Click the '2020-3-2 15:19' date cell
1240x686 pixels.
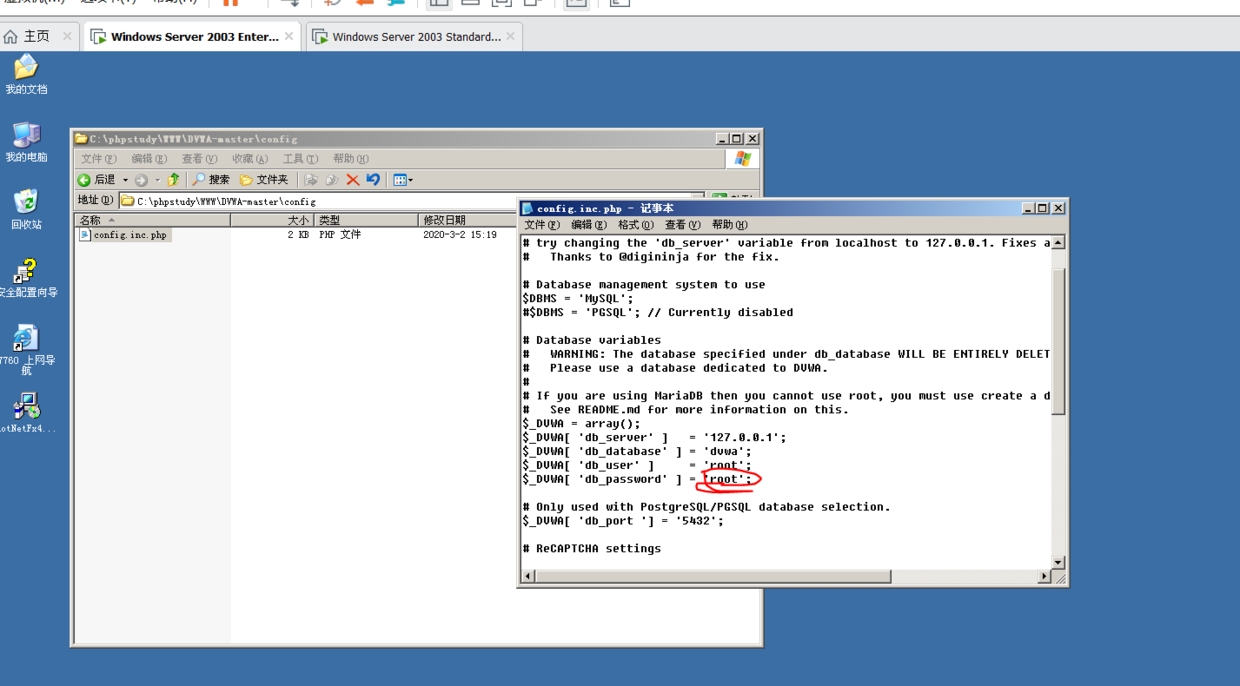[x=460, y=235]
